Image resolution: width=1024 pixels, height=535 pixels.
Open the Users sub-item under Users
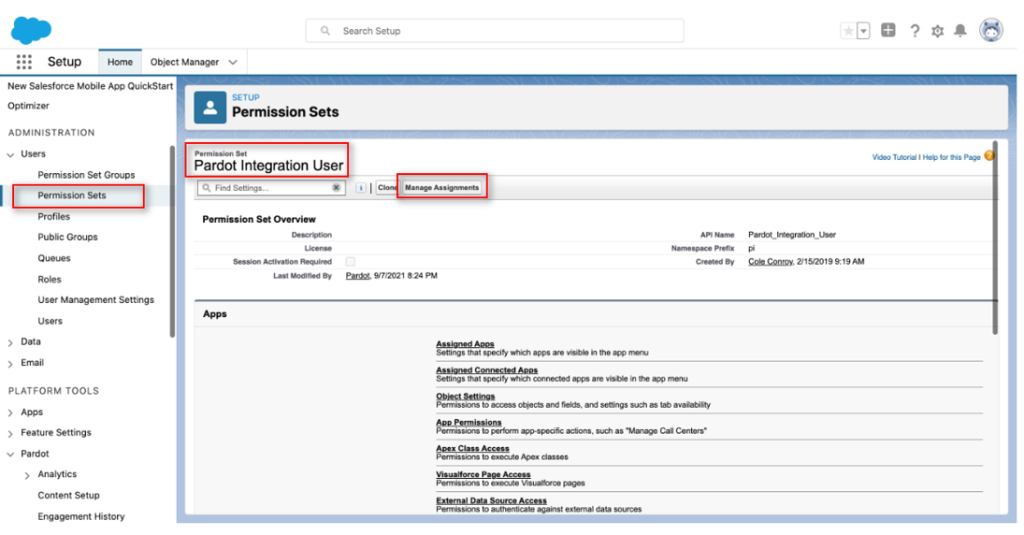(x=50, y=321)
